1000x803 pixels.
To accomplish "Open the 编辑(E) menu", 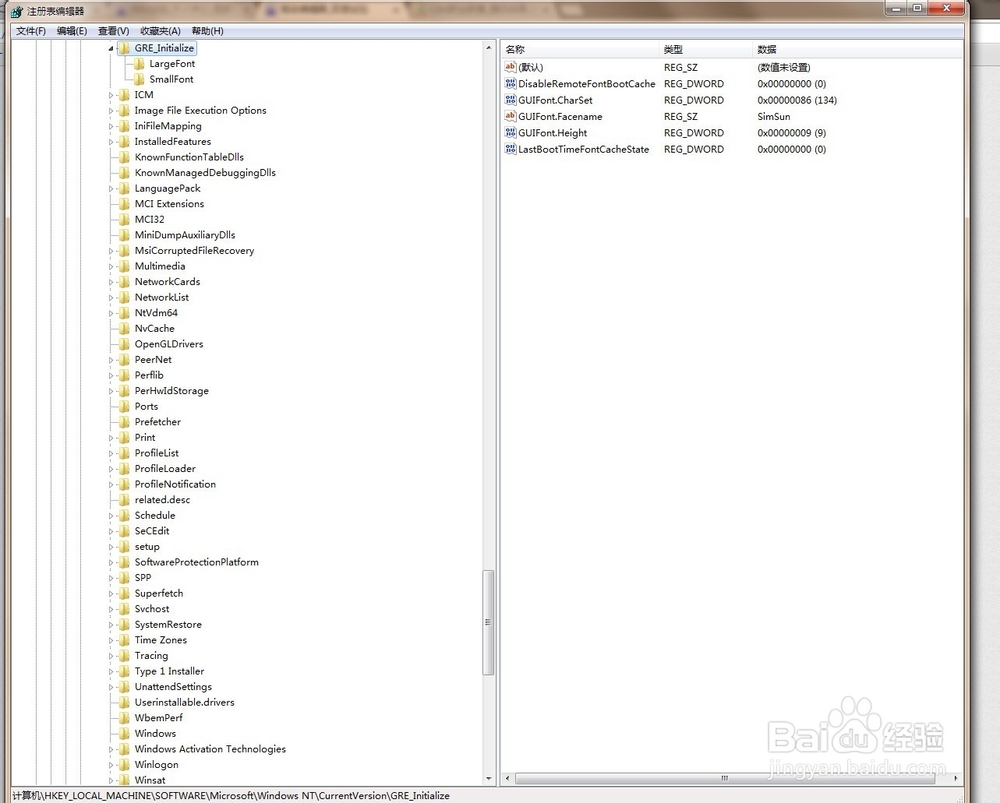I will point(71,31).
